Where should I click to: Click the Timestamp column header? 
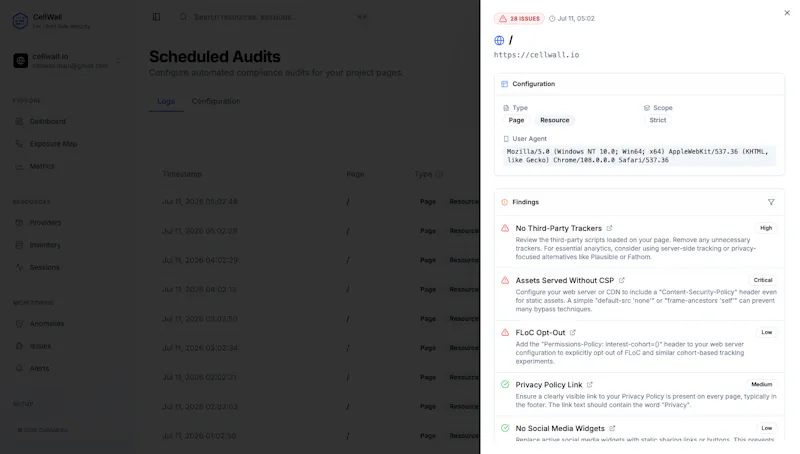pos(182,174)
